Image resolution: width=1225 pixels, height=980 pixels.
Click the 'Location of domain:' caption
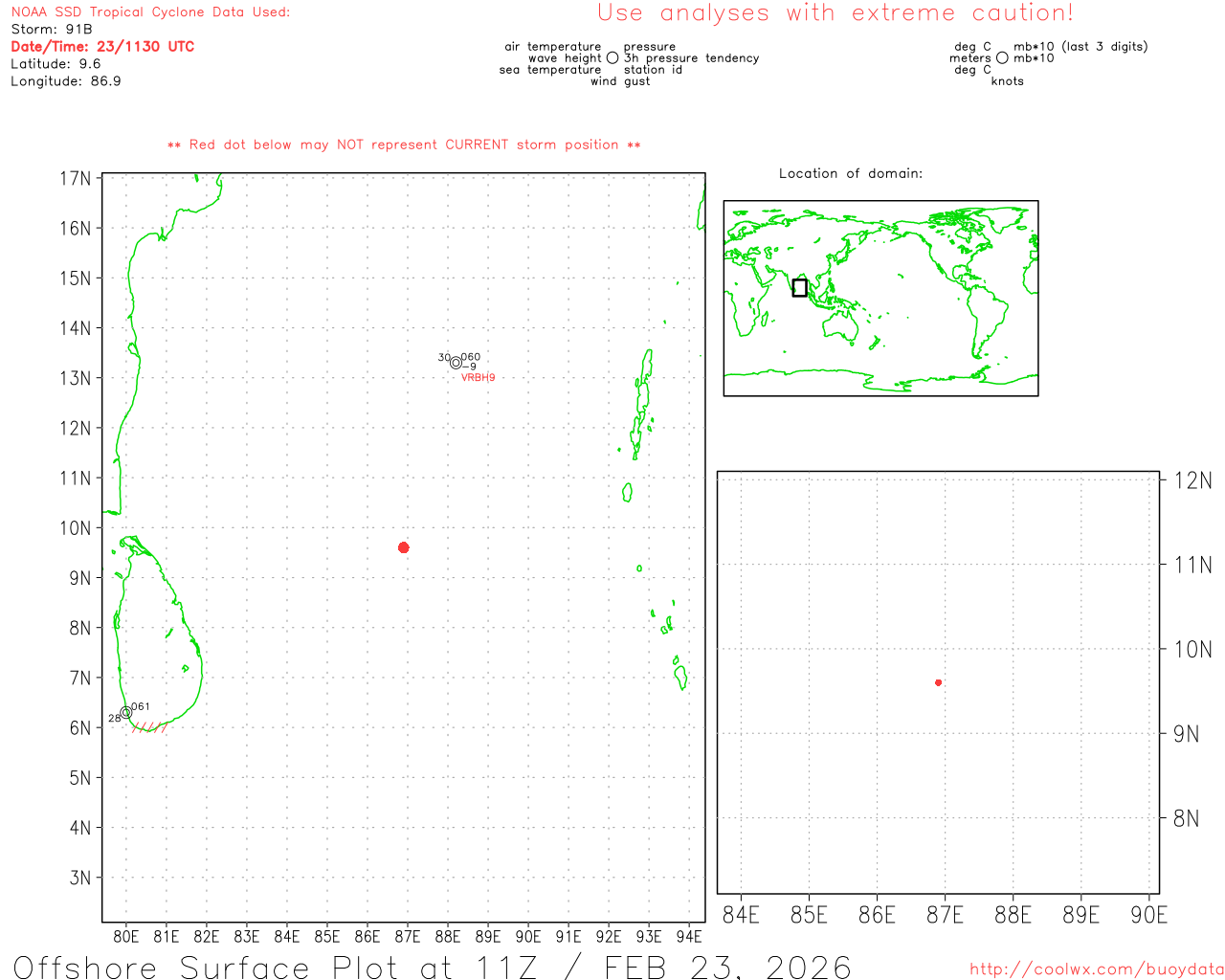click(851, 173)
